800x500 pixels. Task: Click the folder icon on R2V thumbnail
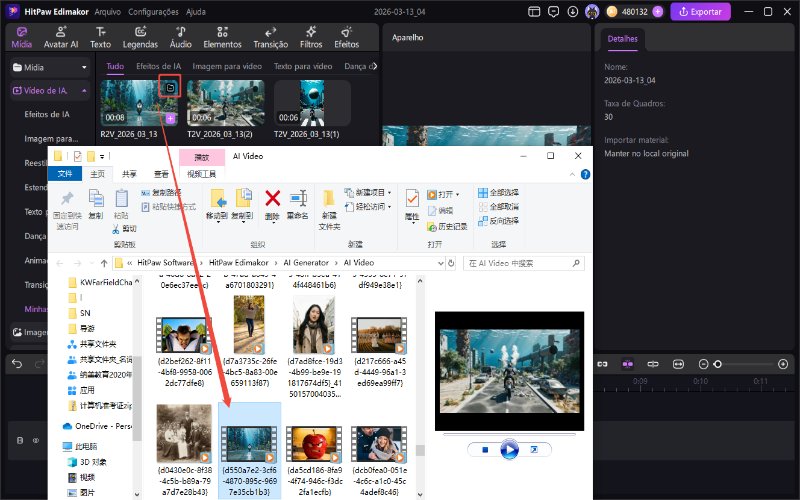point(170,88)
